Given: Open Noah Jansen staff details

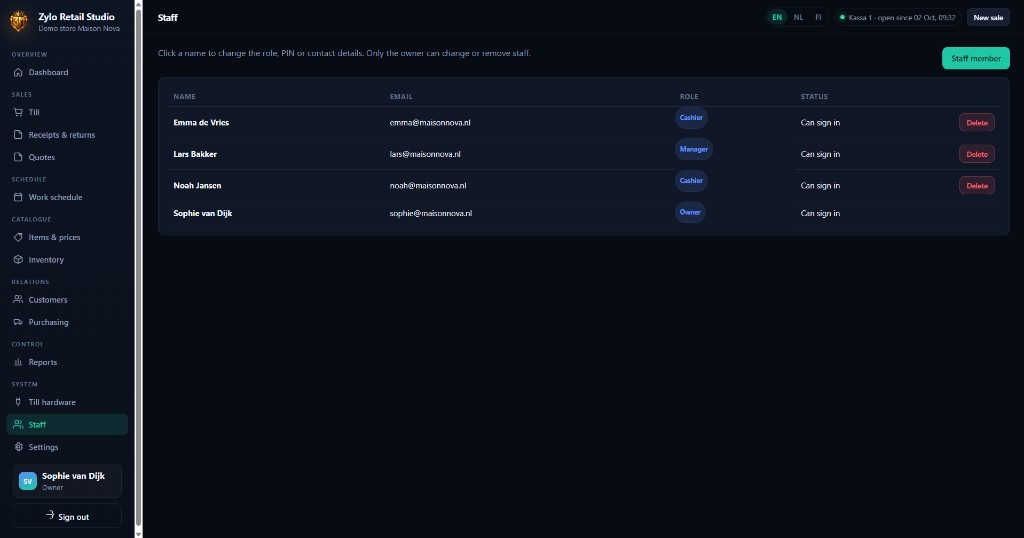Looking at the screenshot, I should click(197, 185).
